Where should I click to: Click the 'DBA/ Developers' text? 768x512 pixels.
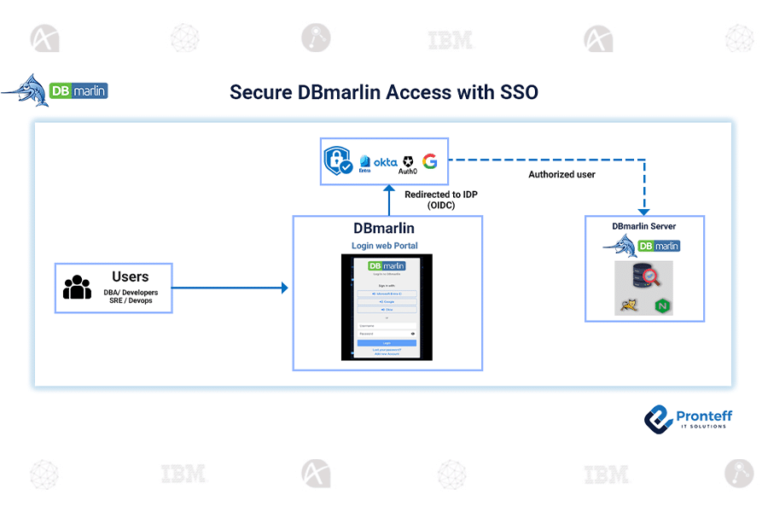click(131, 293)
